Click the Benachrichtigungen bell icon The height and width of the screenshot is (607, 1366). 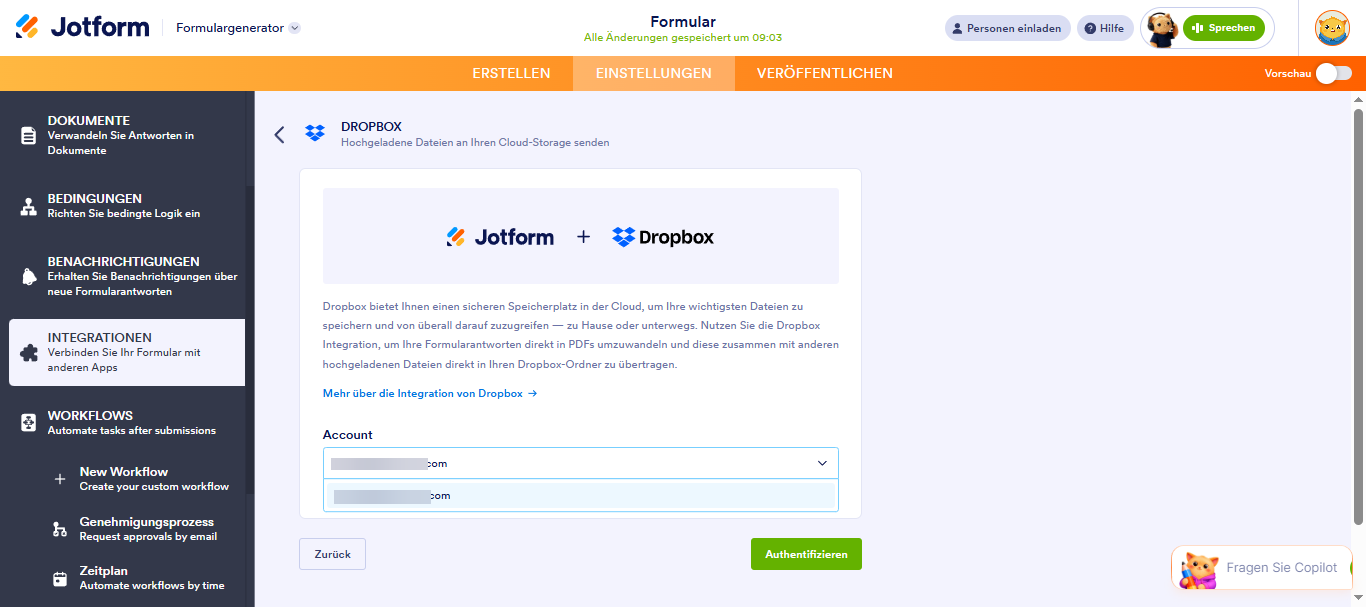pos(29,277)
